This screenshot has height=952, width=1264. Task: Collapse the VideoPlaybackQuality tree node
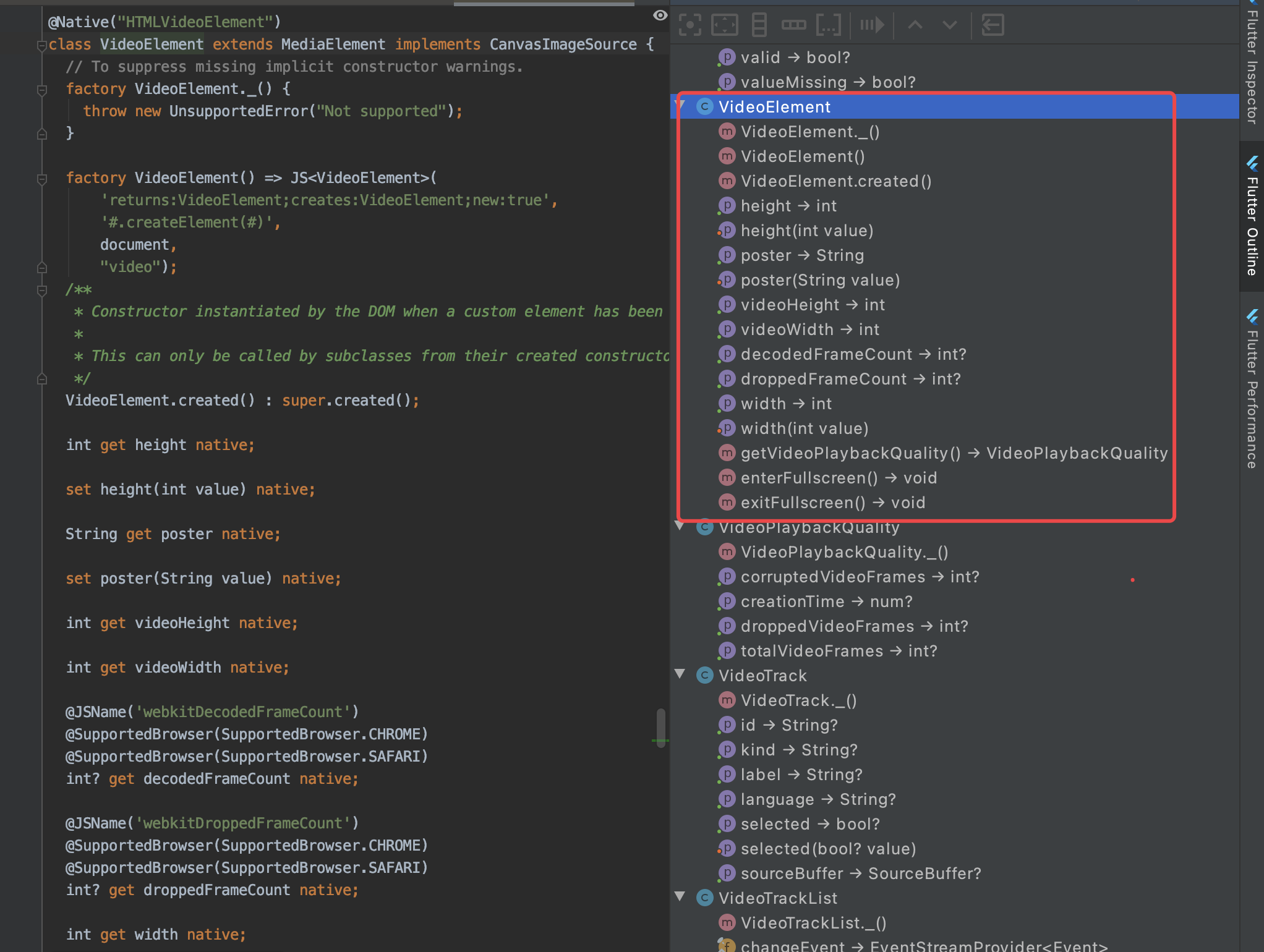tap(680, 527)
